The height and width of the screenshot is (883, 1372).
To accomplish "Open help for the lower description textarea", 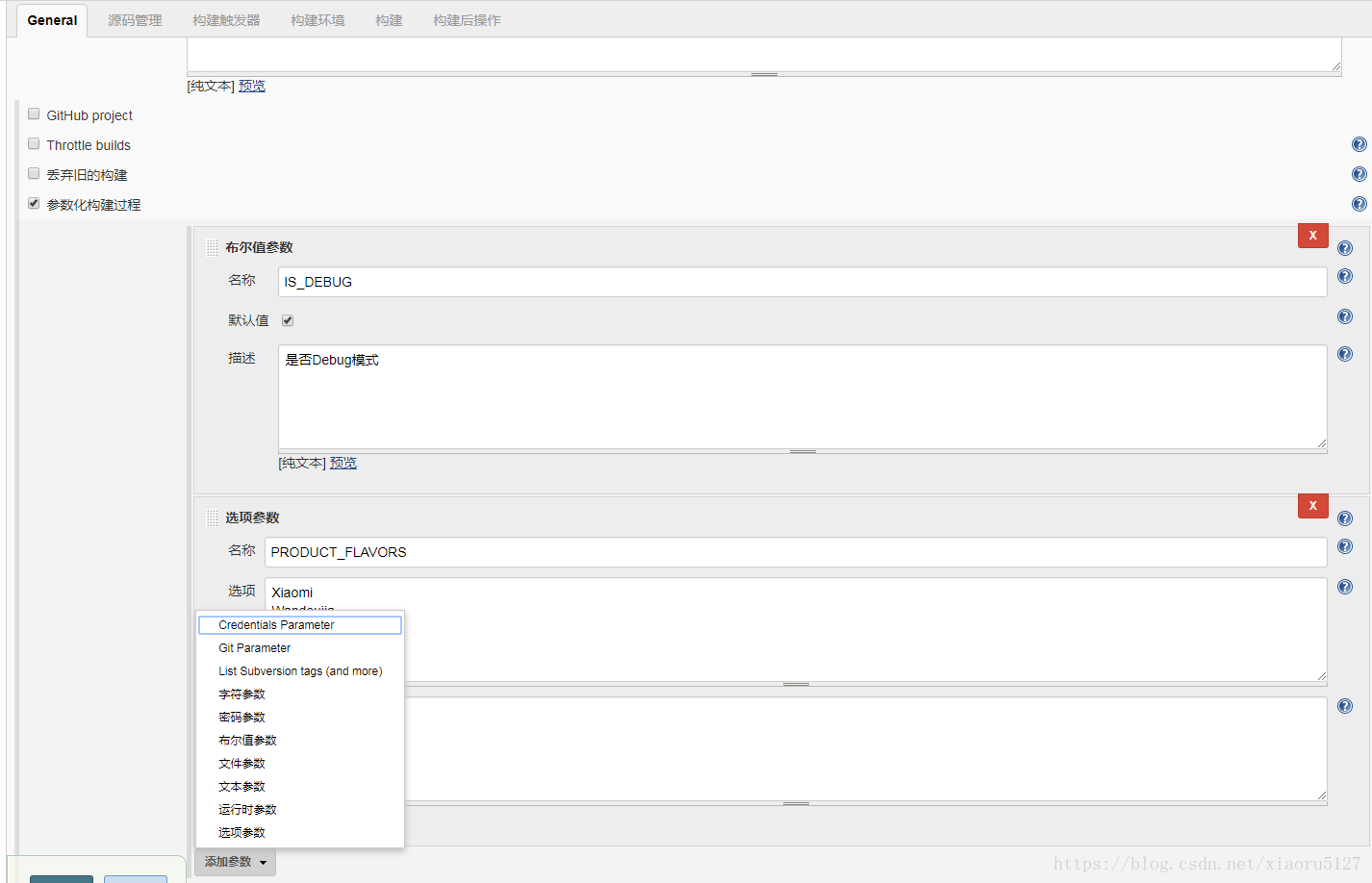I will tap(1345, 706).
